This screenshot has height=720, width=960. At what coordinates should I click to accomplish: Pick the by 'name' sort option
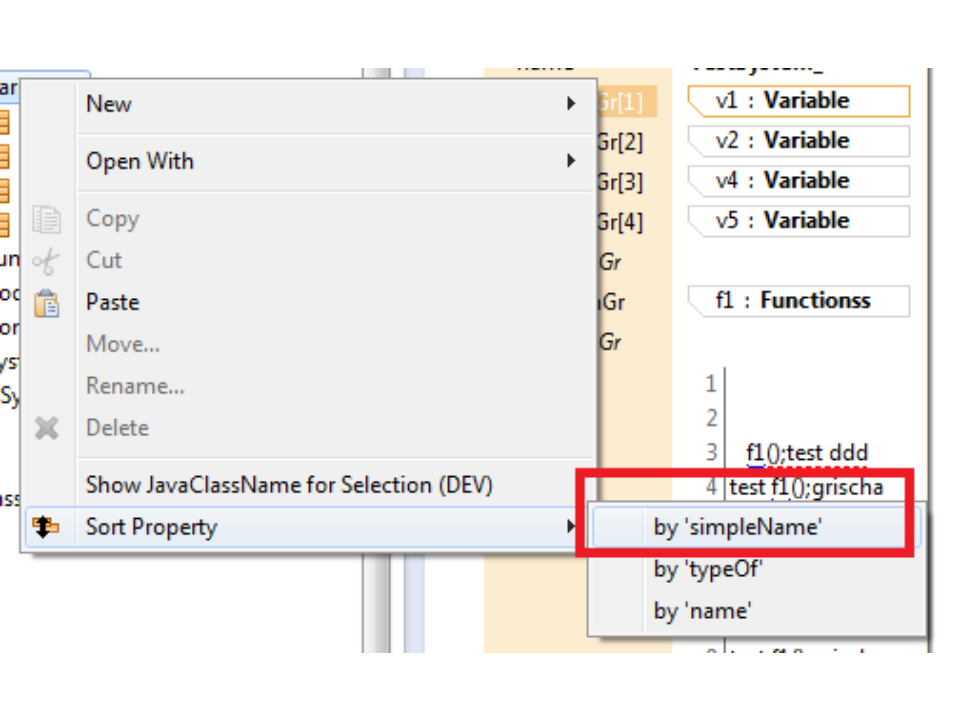pyautogui.click(x=702, y=611)
